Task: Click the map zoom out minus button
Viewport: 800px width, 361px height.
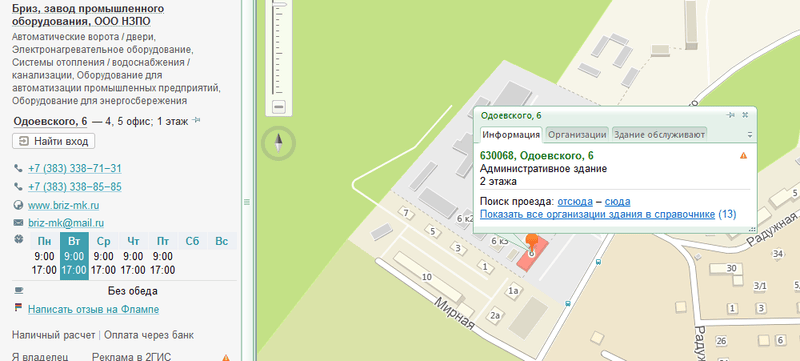Action: tap(279, 107)
